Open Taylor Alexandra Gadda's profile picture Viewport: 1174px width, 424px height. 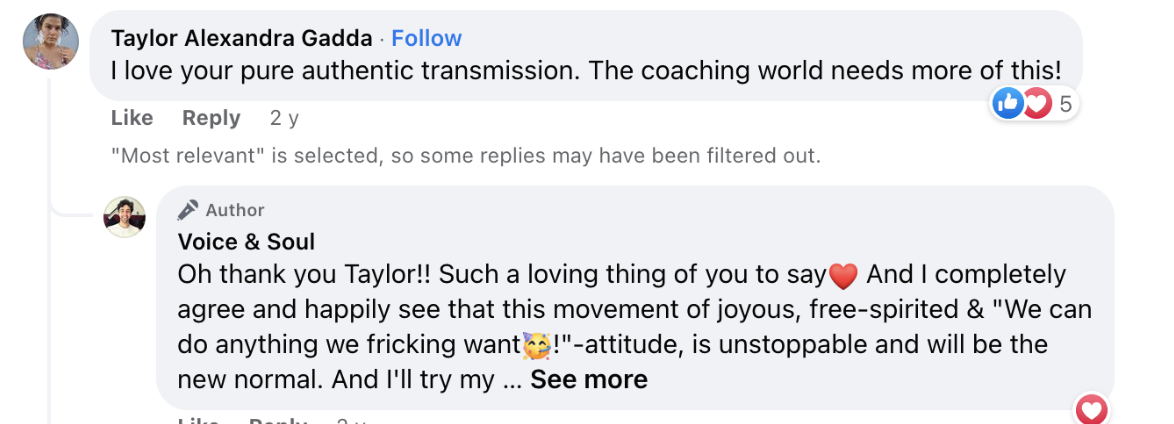(x=51, y=41)
